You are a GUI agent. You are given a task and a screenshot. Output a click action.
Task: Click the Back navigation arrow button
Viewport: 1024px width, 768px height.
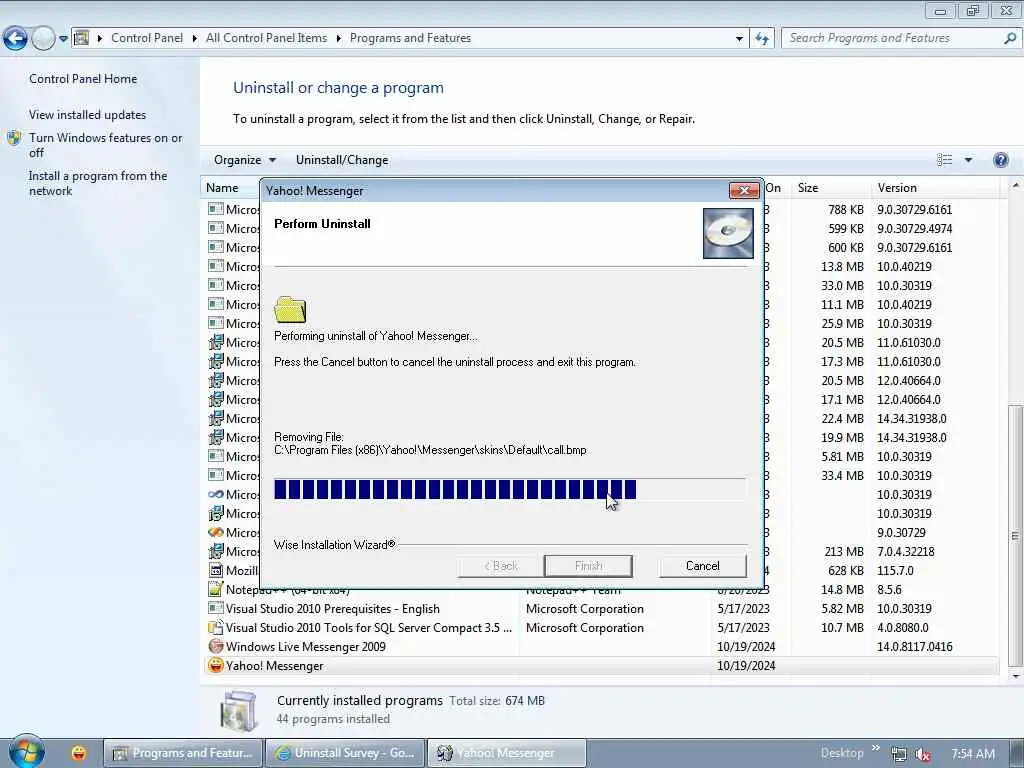click(15, 38)
